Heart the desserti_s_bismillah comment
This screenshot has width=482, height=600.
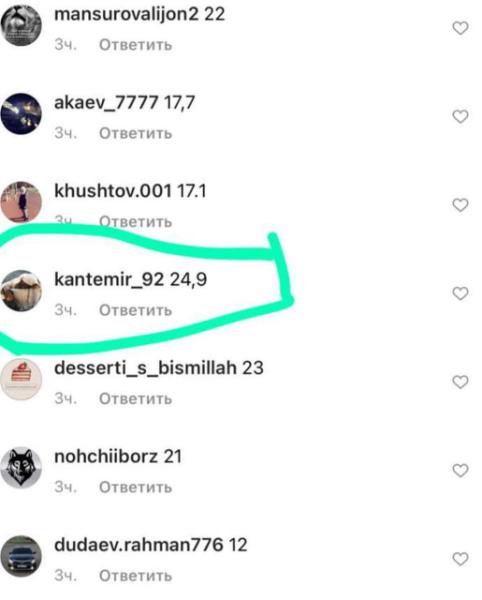[x=460, y=382]
